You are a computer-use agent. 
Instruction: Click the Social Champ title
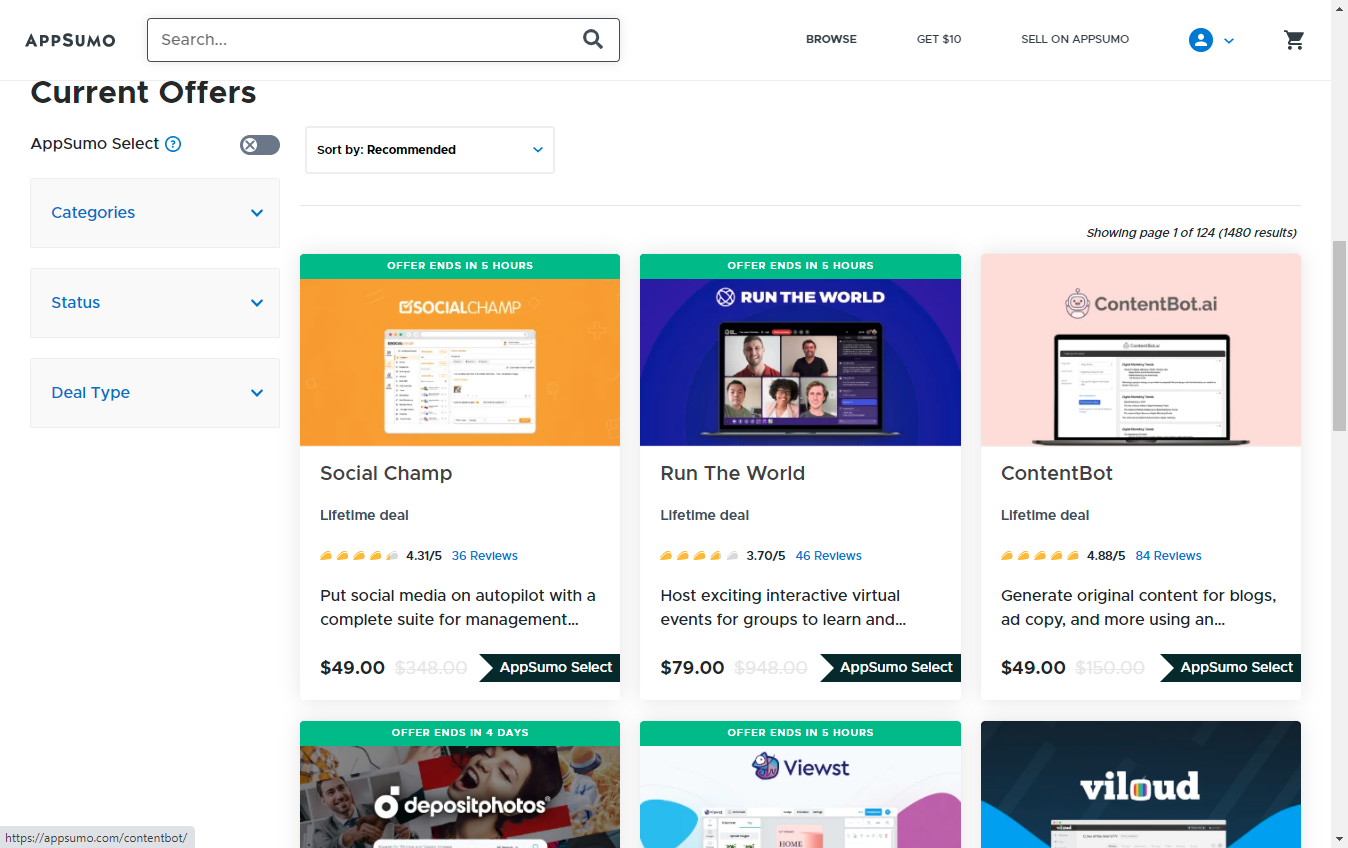point(386,474)
